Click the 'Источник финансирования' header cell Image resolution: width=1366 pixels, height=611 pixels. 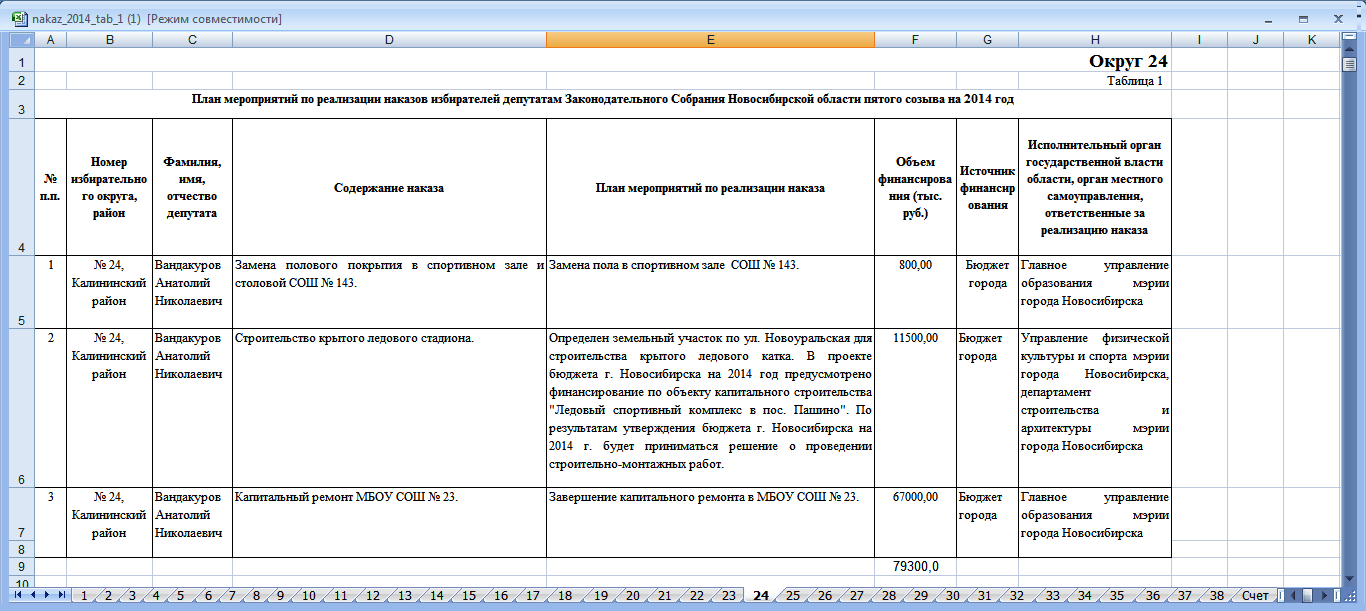pos(987,188)
